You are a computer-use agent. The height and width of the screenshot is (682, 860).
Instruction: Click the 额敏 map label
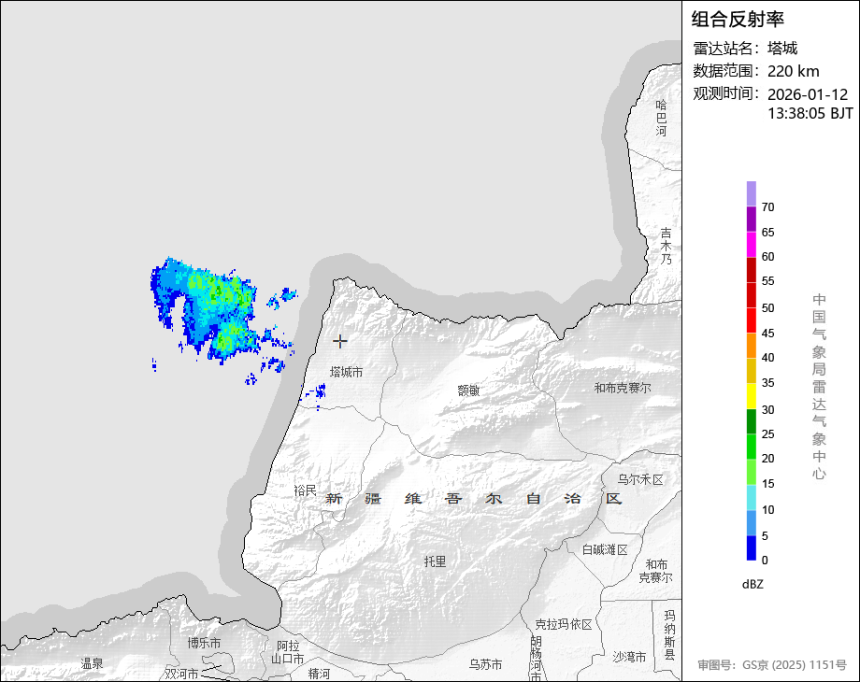(468, 390)
